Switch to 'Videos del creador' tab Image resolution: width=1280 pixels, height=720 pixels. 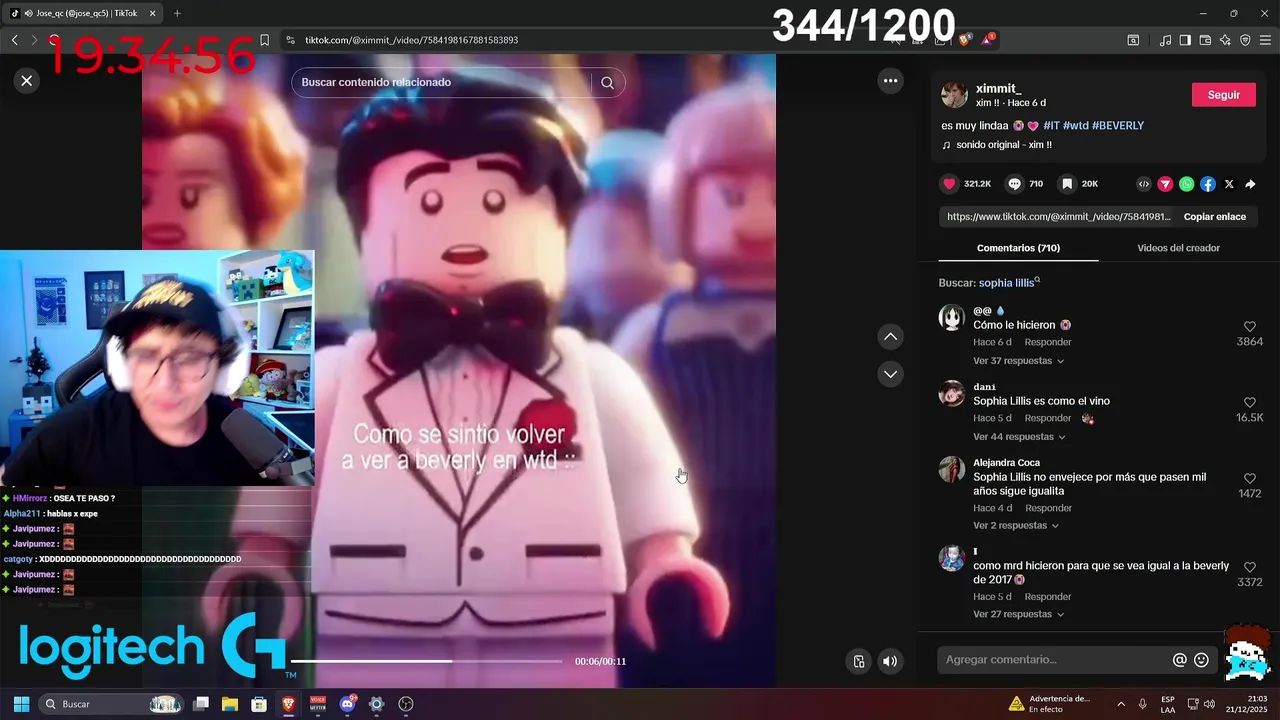[x=1178, y=248]
